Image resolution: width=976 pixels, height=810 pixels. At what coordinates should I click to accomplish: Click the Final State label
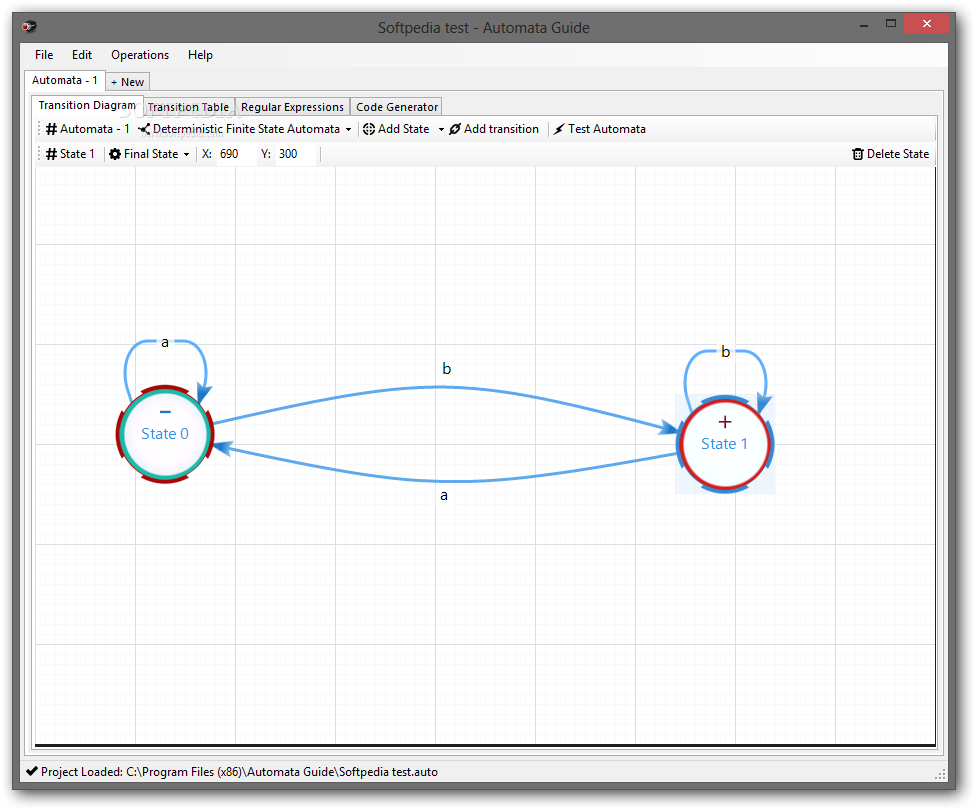tap(151, 154)
